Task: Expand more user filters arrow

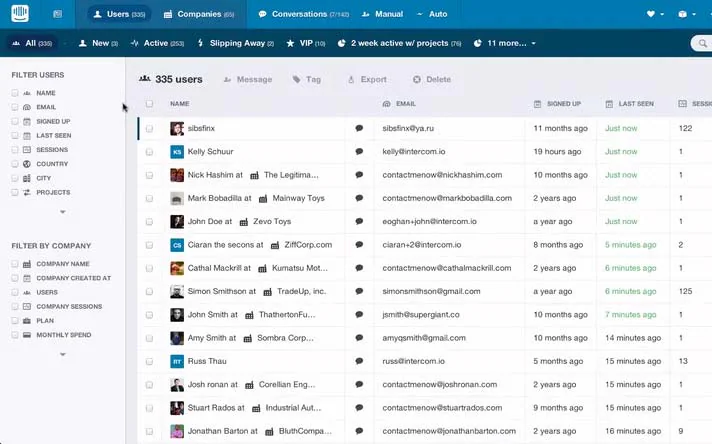Action: point(63,212)
